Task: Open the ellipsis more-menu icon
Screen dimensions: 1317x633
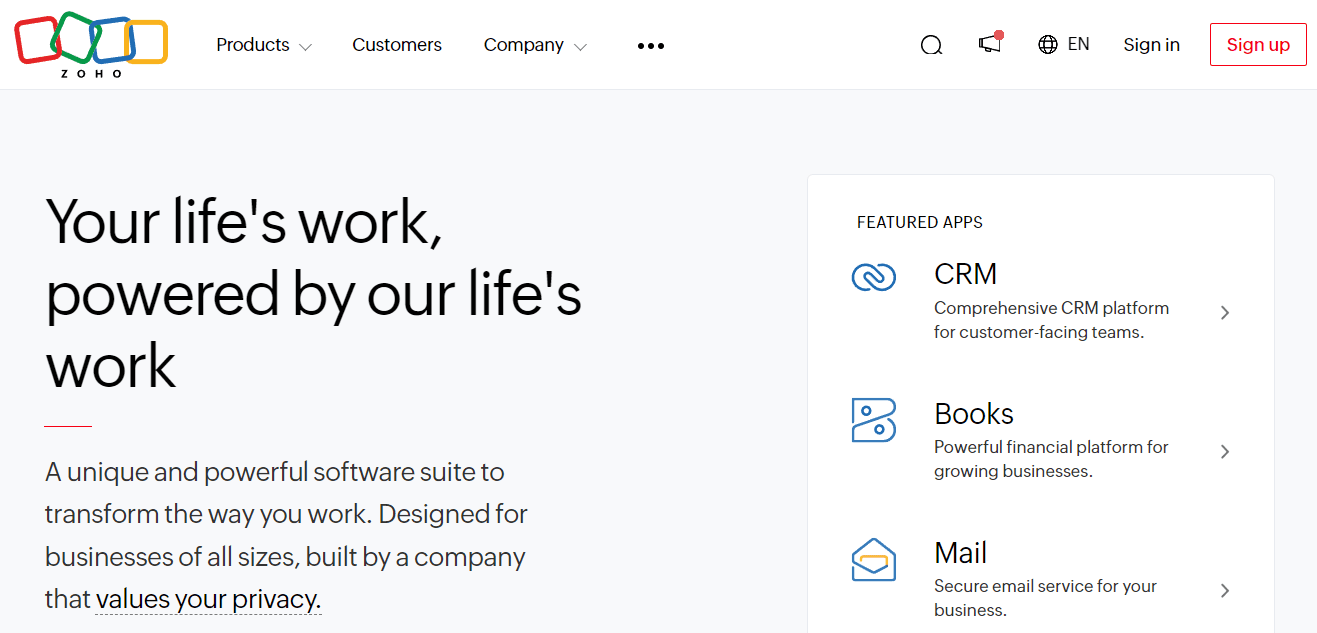Action: coord(650,45)
